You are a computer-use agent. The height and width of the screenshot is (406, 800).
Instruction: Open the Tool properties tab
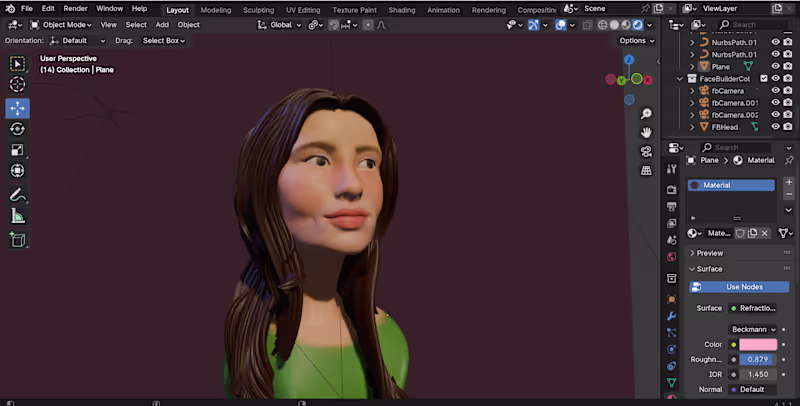click(x=671, y=169)
